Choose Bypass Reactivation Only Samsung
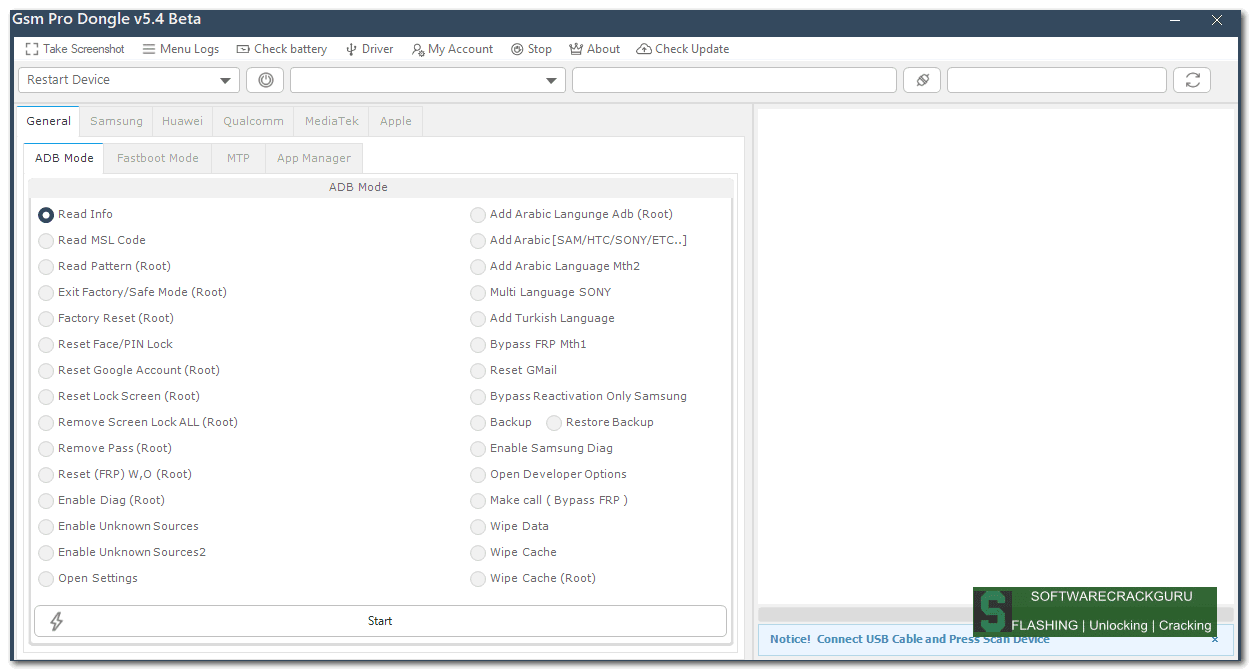This screenshot has height=672, width=1252. pos(579,396)
